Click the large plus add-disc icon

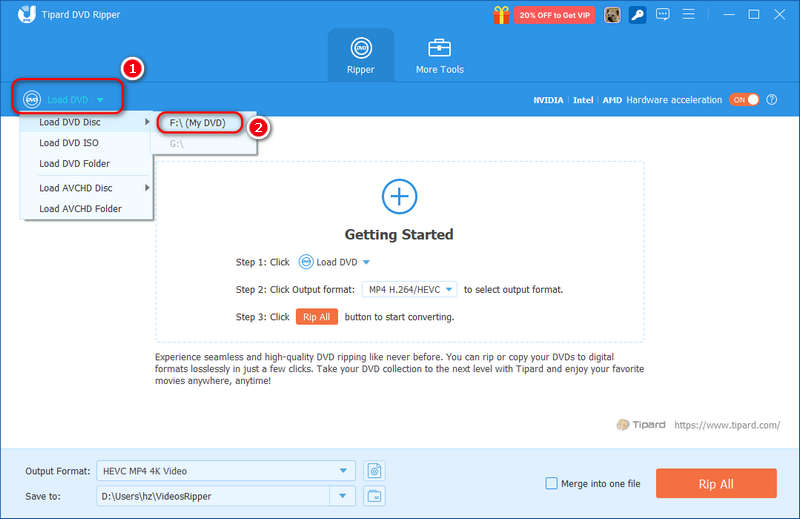click(399, 195)
